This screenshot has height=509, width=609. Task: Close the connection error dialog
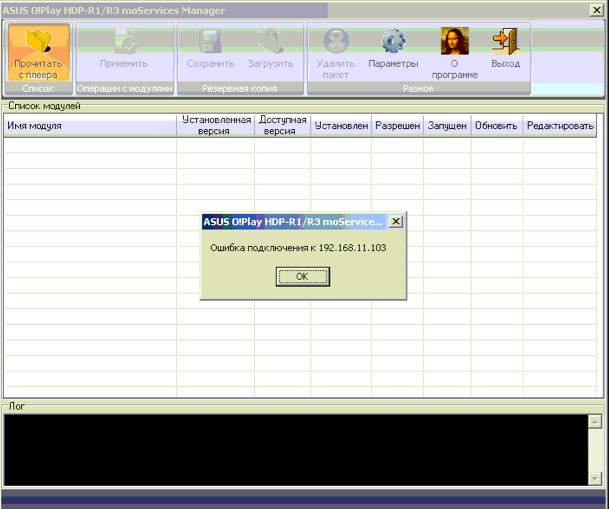tap(396, 221)
